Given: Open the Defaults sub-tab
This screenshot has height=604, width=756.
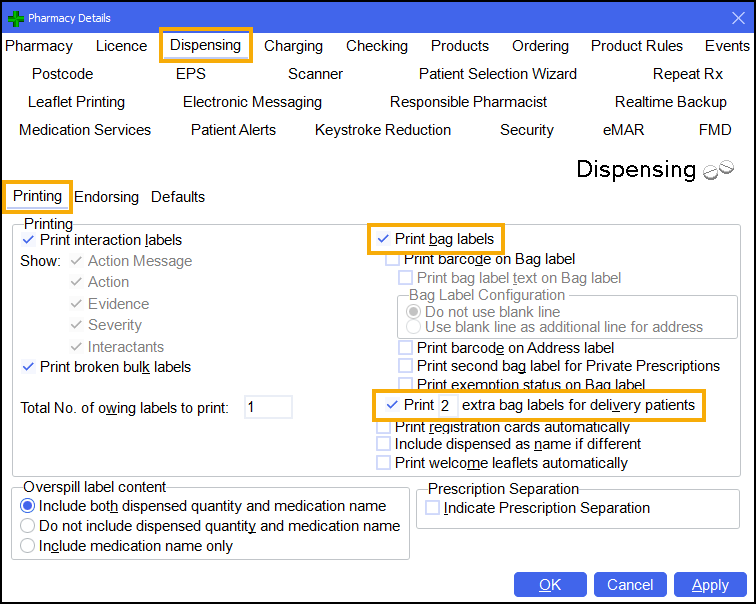Looking at the screenshot, I should click(x=178, y=197).
